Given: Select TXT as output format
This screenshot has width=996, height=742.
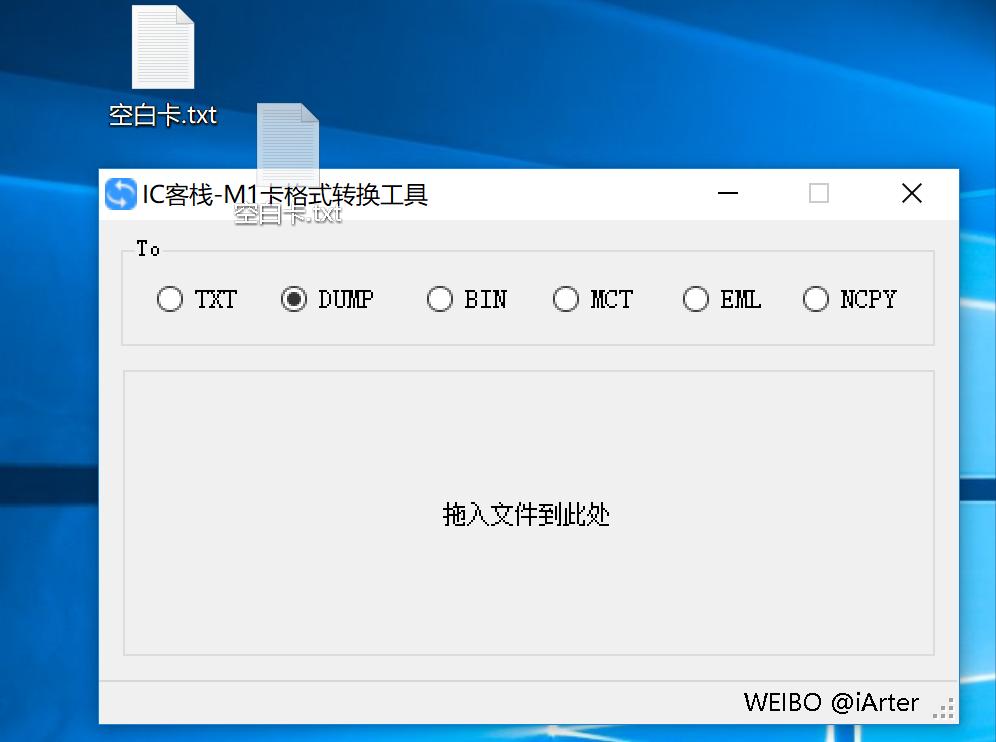Looking at the screenshot, I should 170,299.
